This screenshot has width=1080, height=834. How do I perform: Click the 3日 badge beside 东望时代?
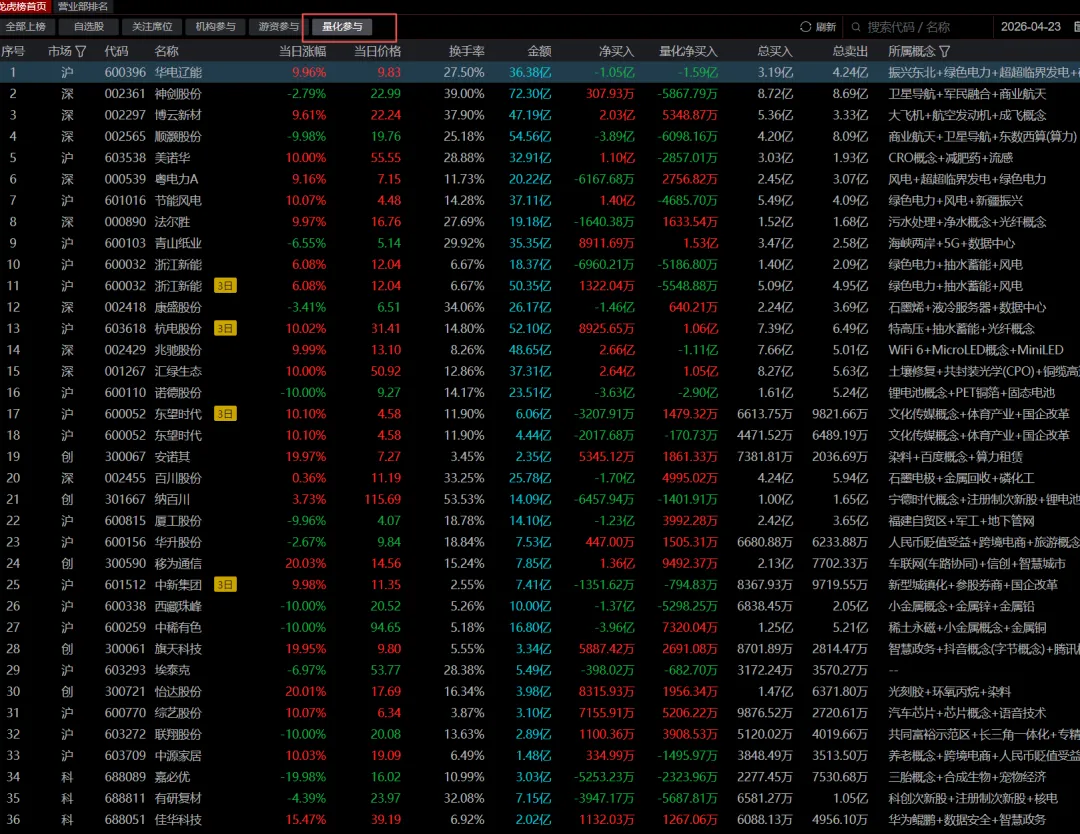point(225,414)
